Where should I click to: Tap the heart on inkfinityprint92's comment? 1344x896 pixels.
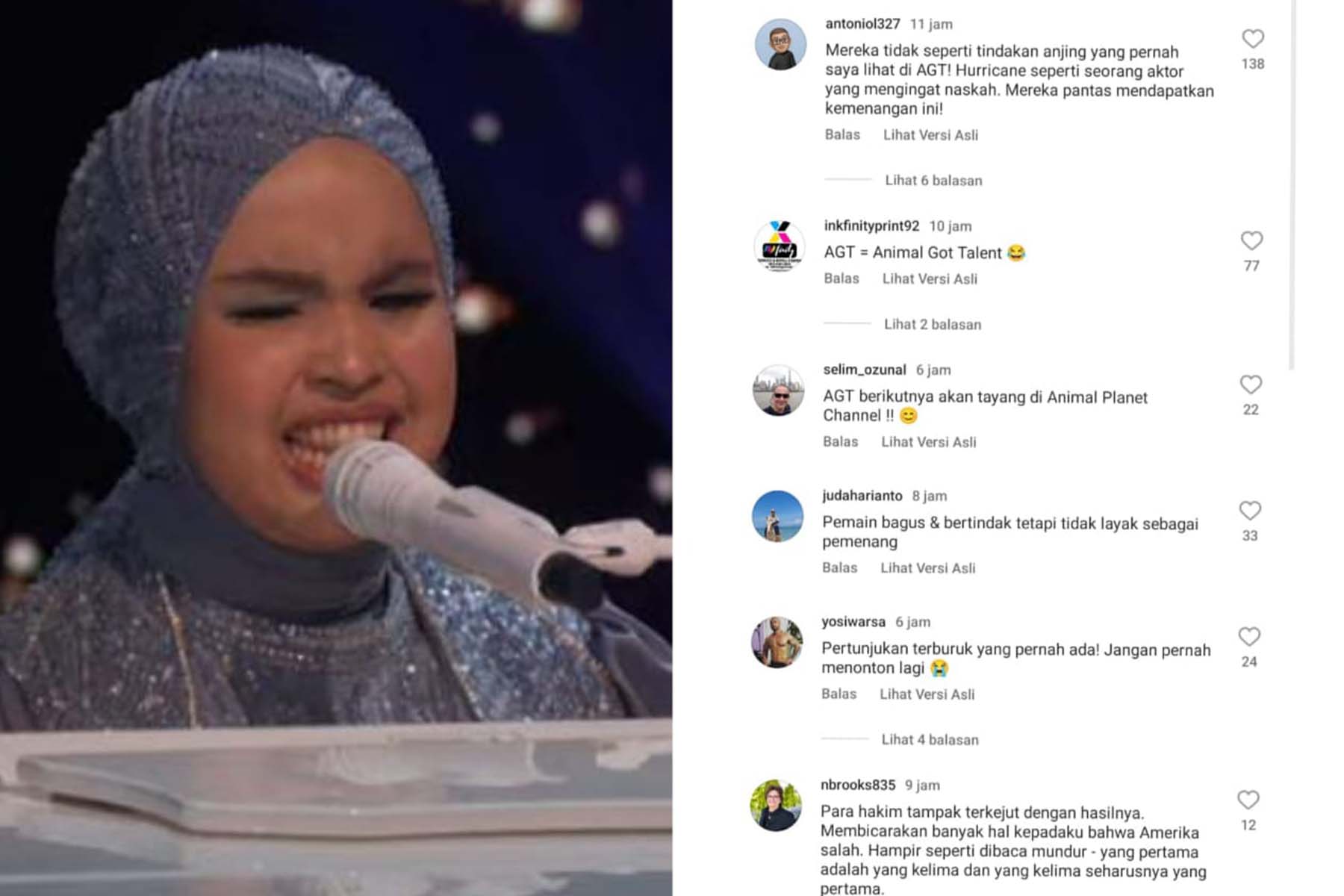[1252, 240]
